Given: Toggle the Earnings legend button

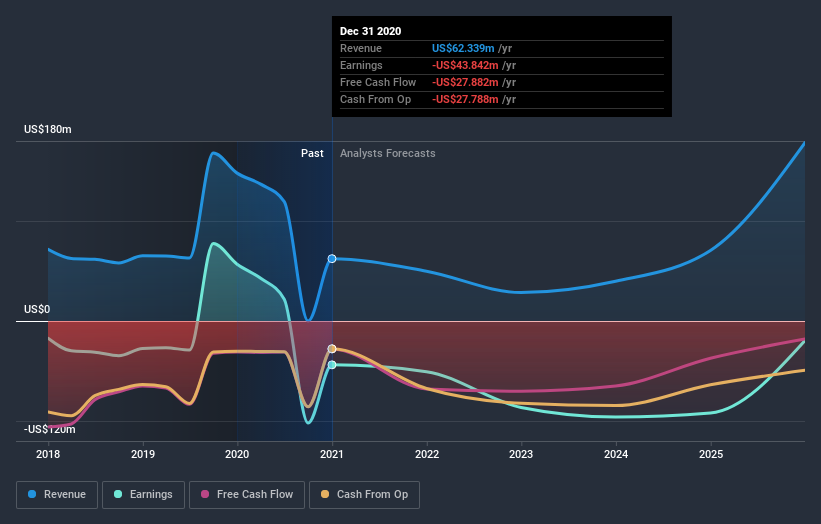Looking at the screenshot, I should (x=143, y=495).
